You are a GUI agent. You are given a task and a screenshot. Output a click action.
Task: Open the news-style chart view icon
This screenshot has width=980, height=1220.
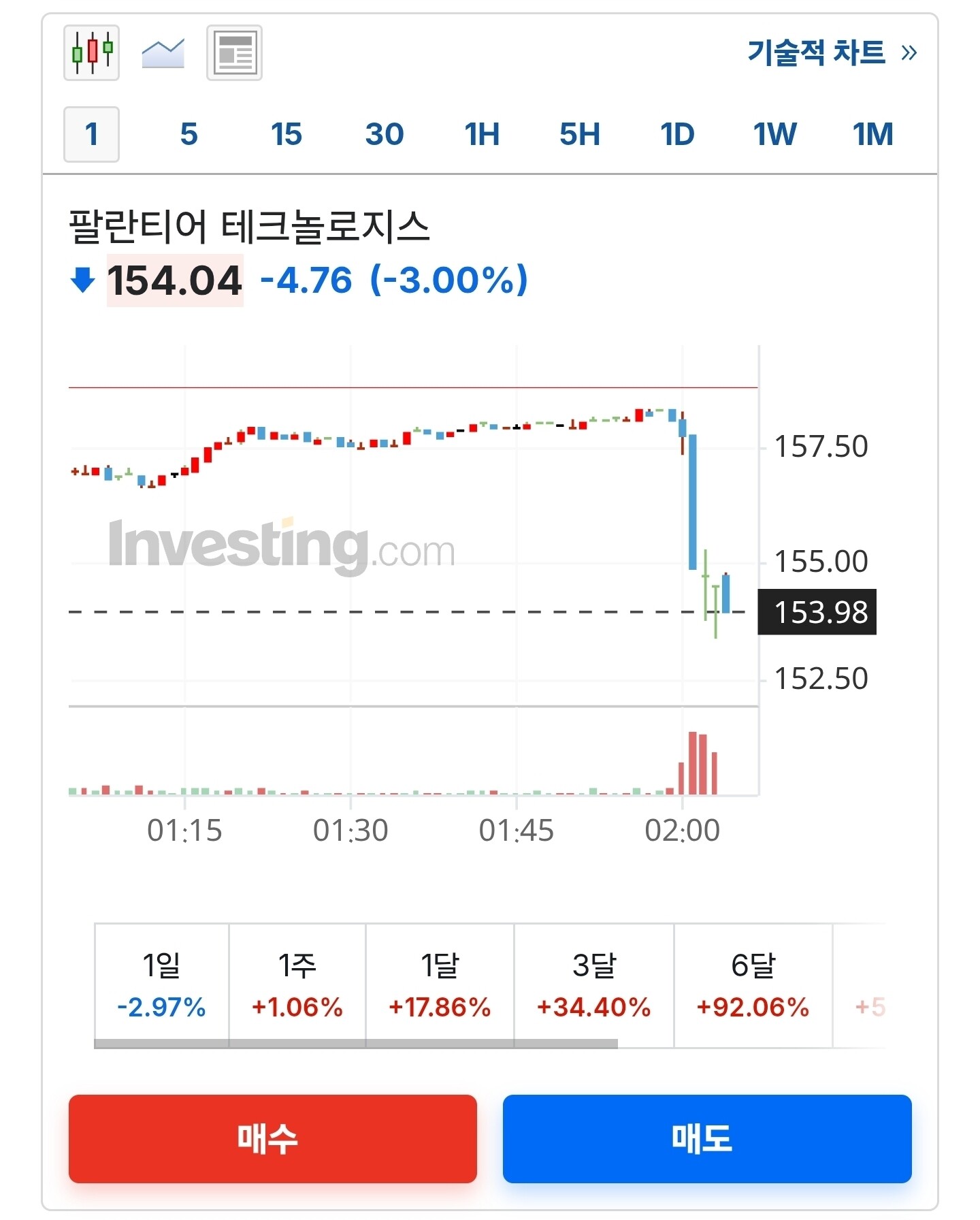point(234,53)
